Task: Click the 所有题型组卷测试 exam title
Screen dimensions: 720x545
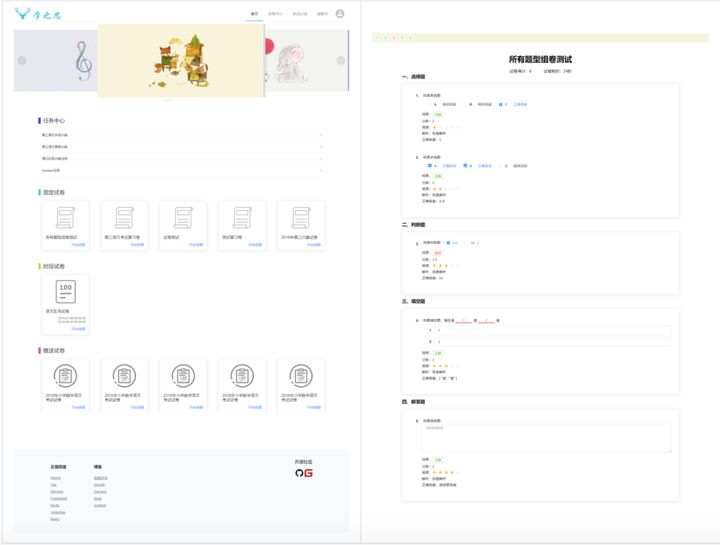Action: pos(540,59)
